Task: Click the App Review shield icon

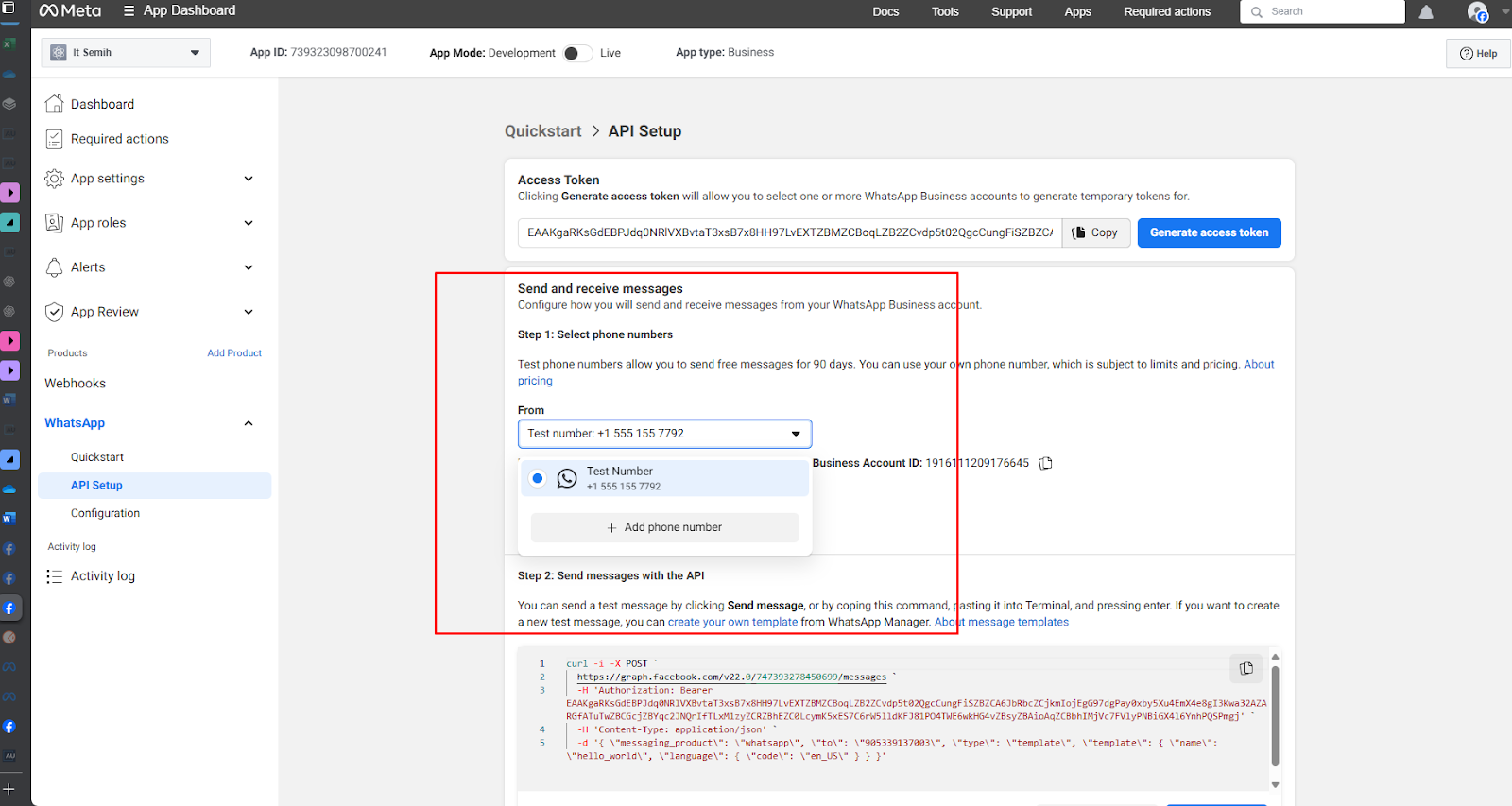Action: click(55, 312)
